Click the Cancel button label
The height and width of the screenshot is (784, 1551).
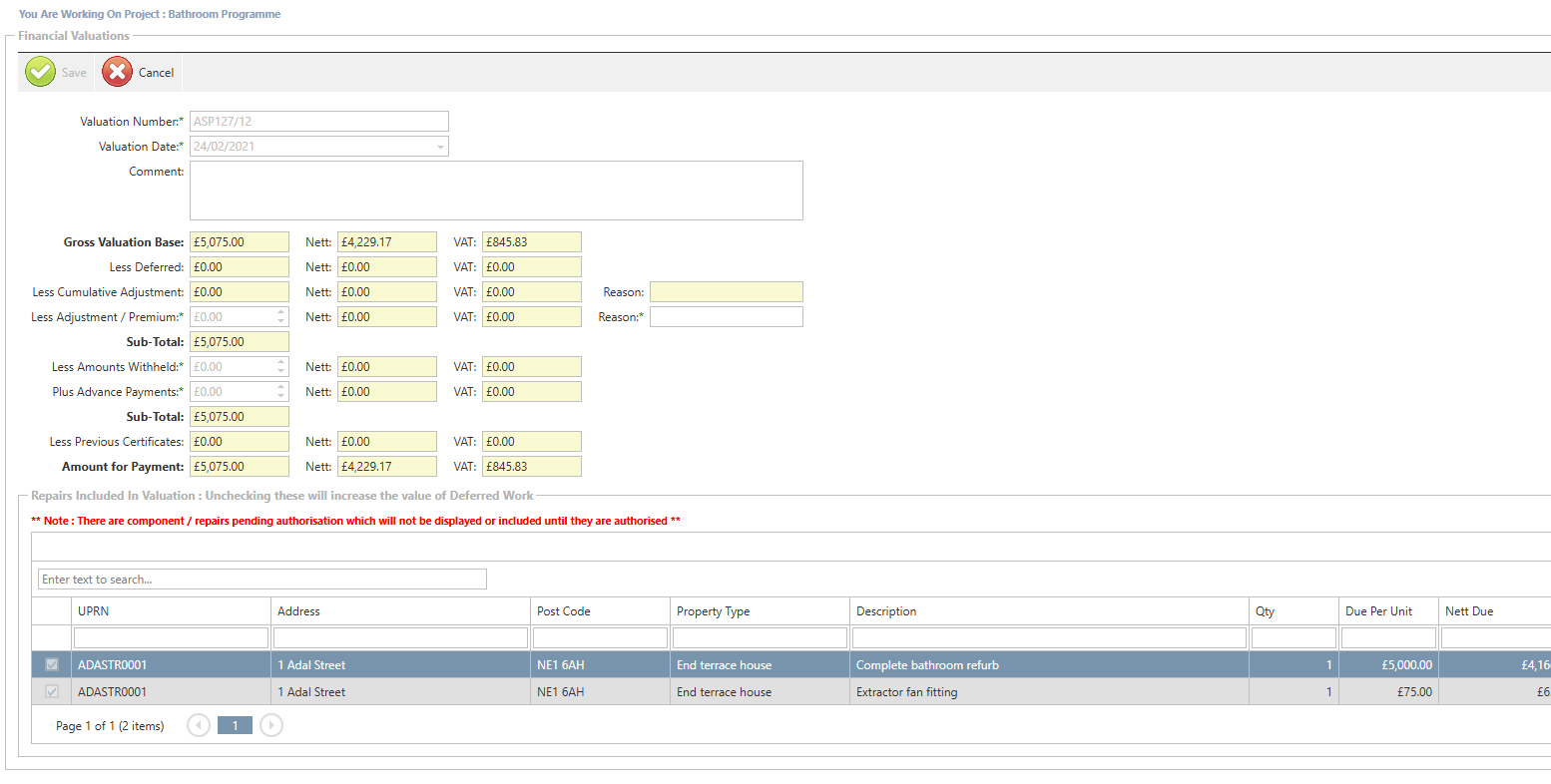(x=156, y=73)
